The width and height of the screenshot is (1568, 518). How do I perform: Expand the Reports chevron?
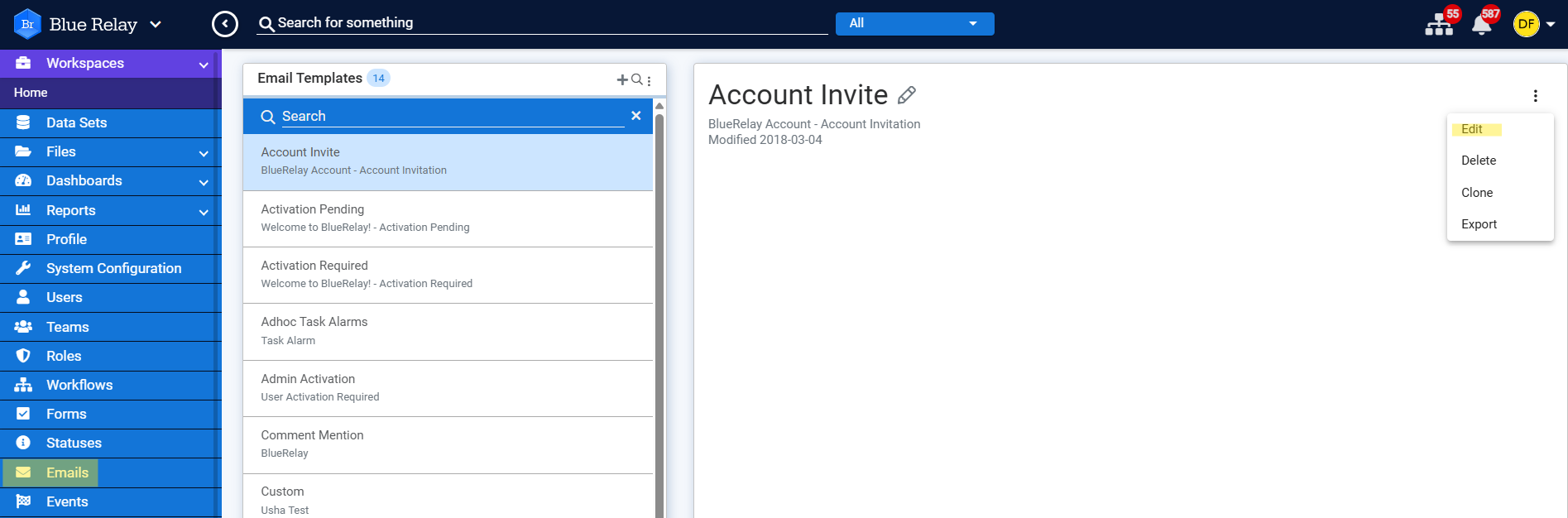click(x=204, y=212)
